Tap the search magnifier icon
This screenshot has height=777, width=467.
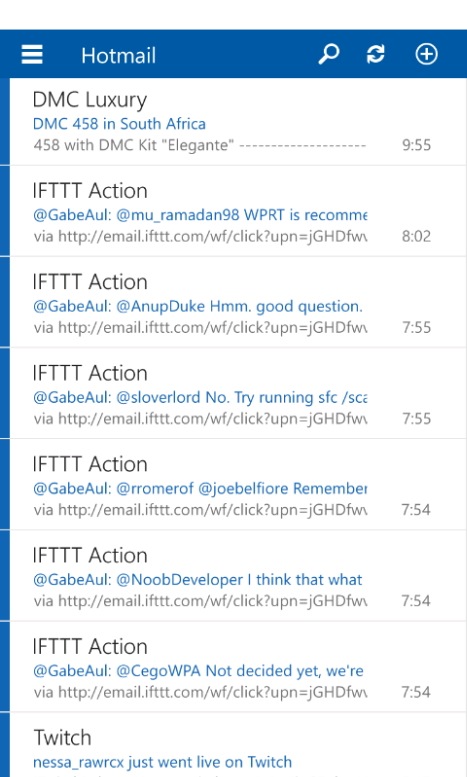click(x=329, y=54)
